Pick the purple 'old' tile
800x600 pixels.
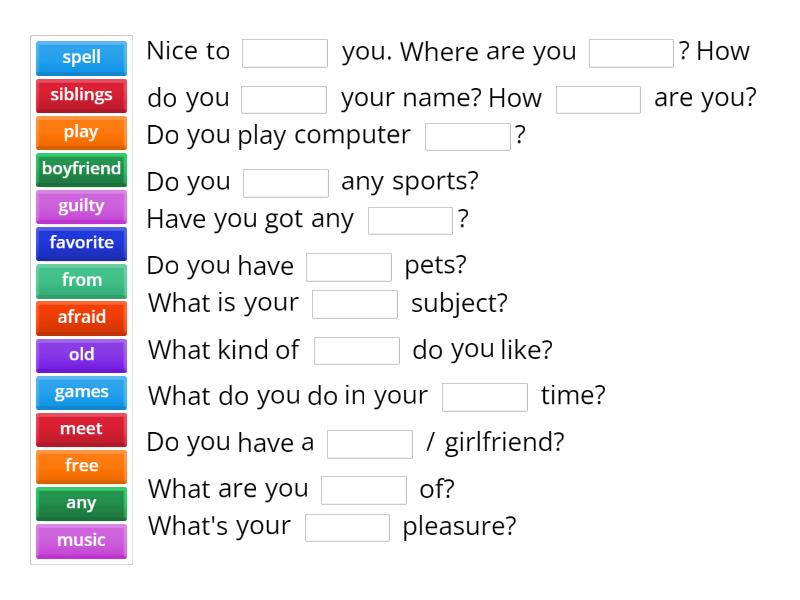click(x=80, y=355)
